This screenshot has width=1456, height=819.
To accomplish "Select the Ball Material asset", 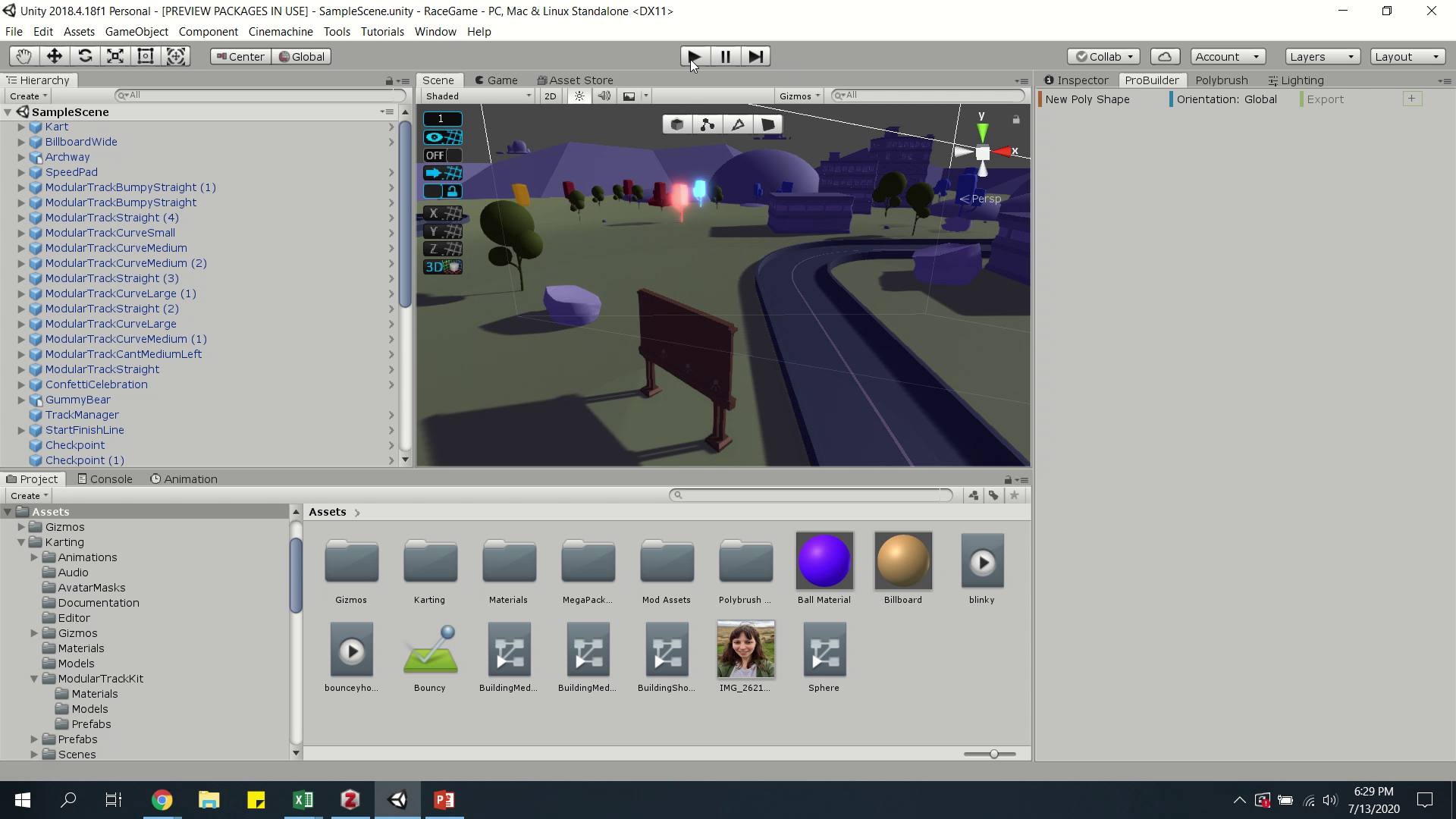I will (824, 569).
